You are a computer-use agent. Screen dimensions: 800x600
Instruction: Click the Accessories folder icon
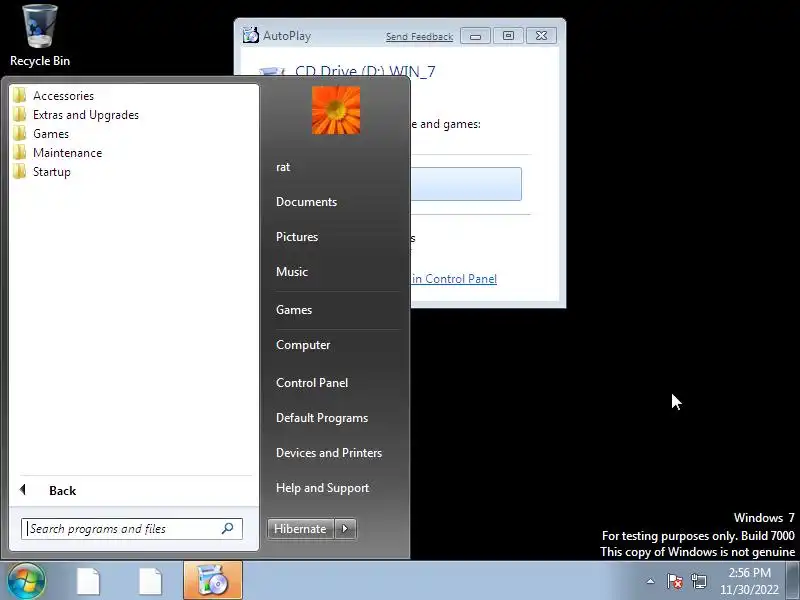pos(20,95)
